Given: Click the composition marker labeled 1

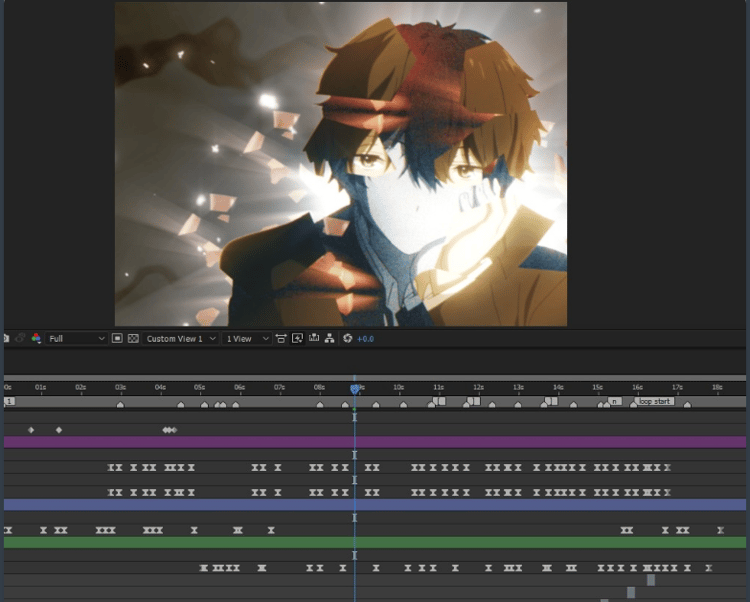Looking at the screenshot, I should (x=9, y=401).
